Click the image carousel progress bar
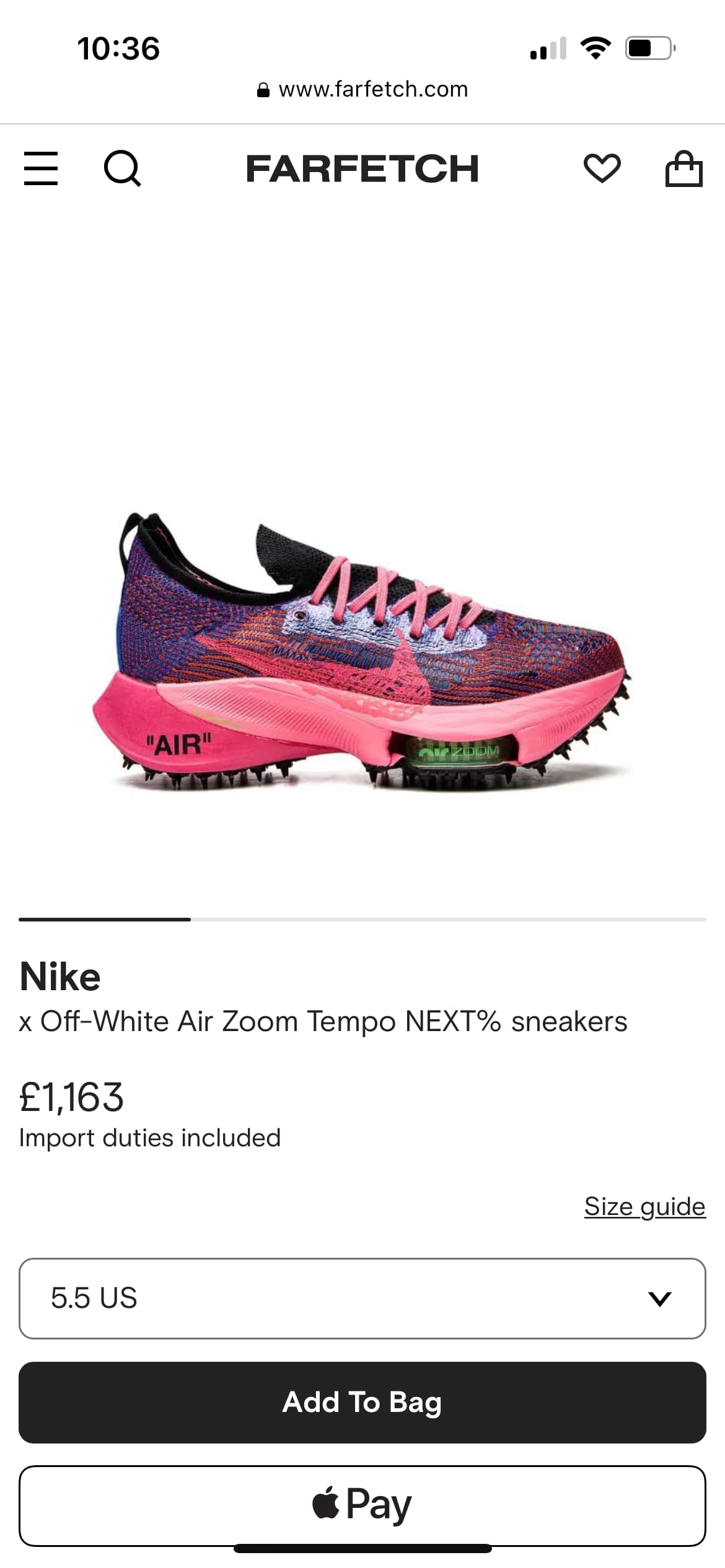 (362, 920)
